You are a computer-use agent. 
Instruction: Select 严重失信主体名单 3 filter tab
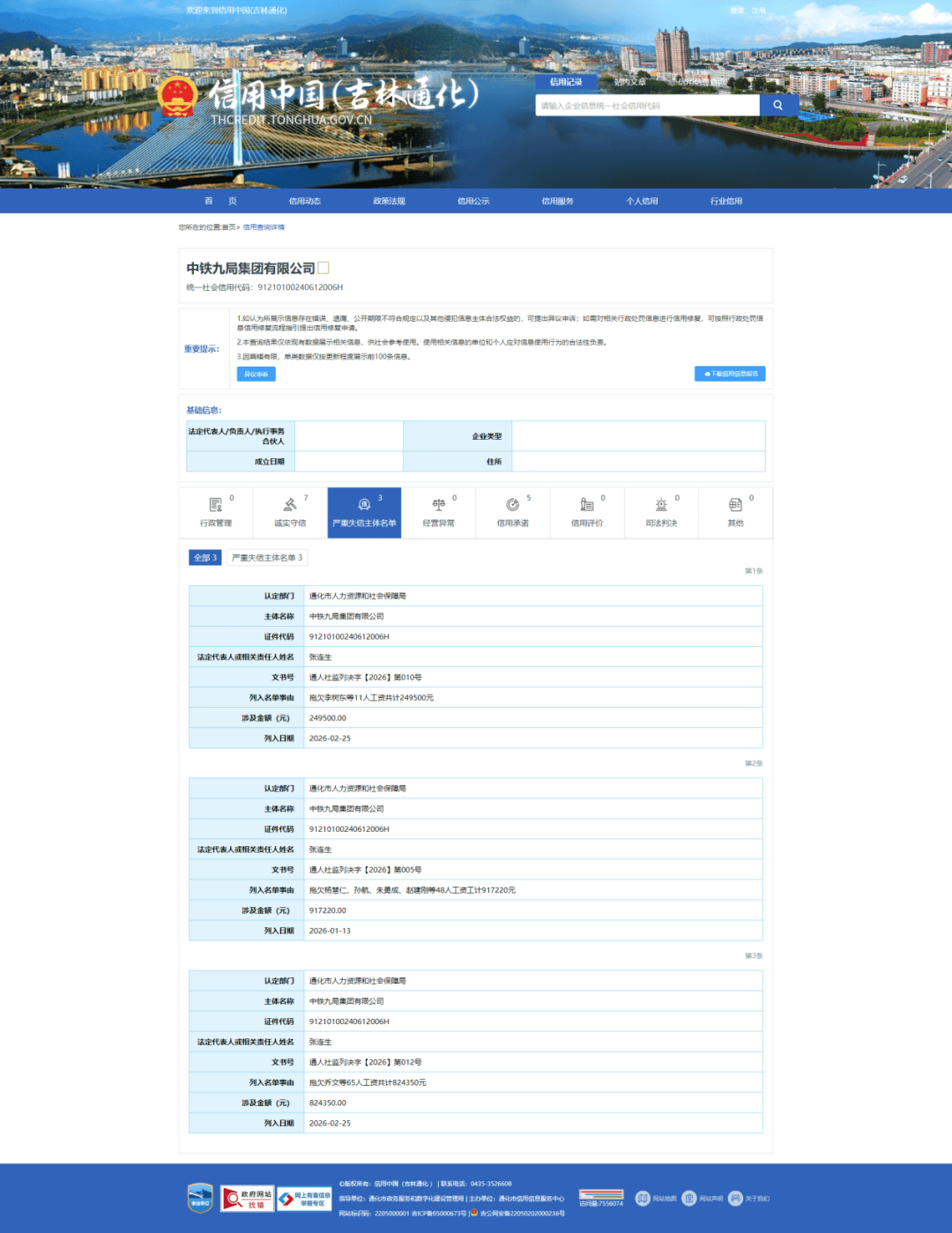(x=267, y=558)
